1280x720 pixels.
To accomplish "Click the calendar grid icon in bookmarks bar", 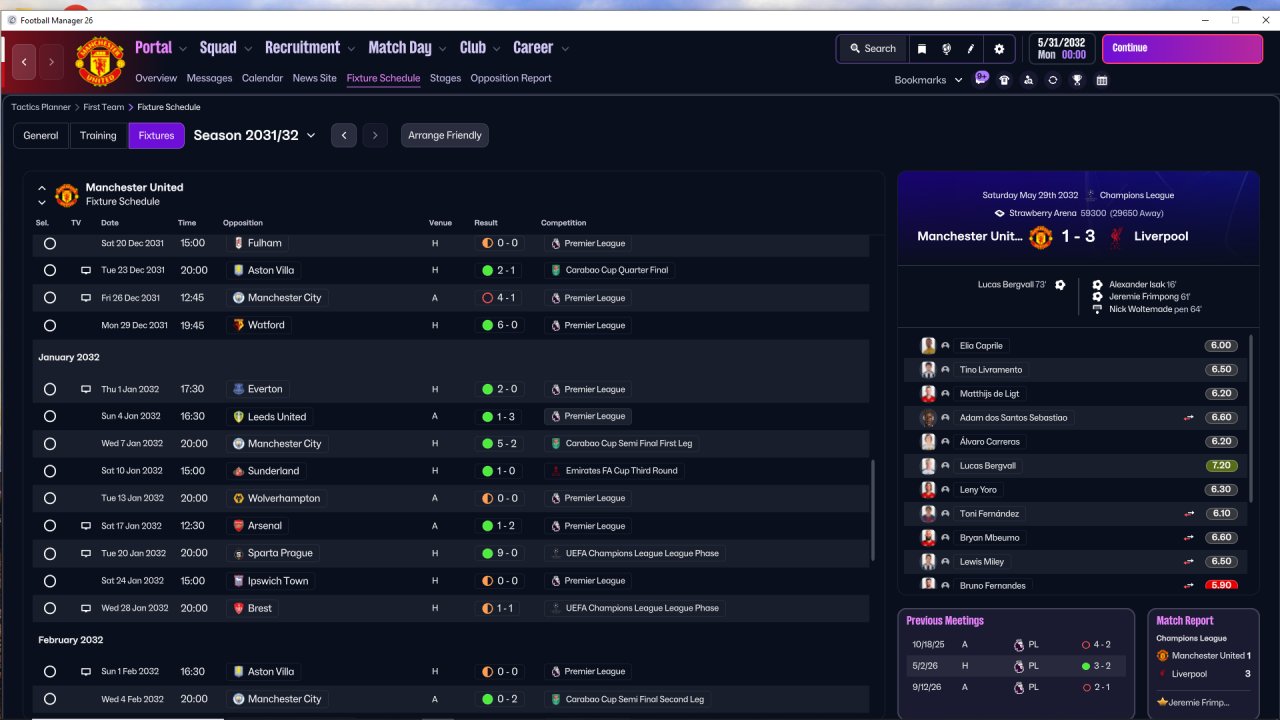I will click(x=1102, y=80).
